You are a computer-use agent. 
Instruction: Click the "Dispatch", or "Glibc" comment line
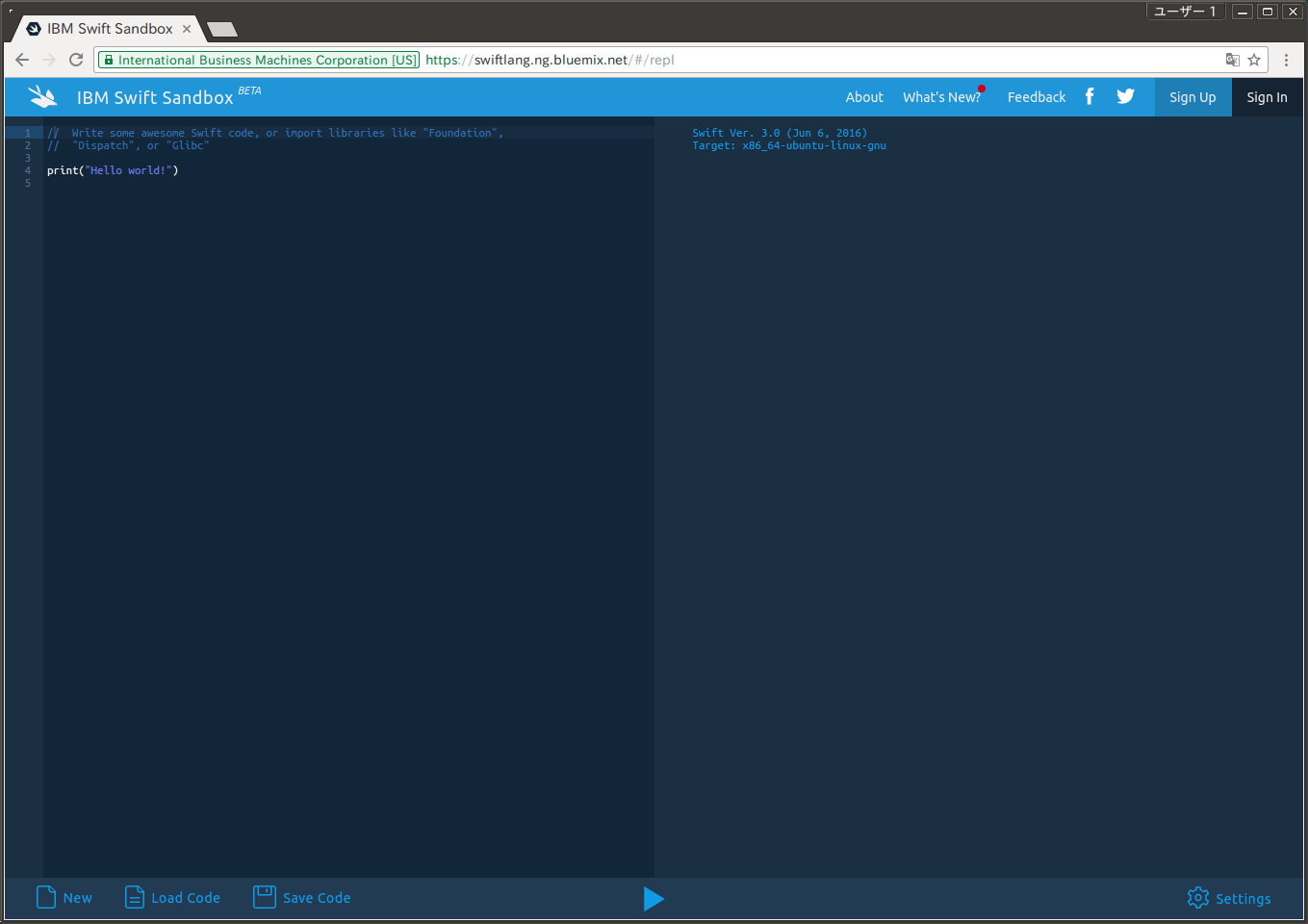click(x=128, y=145)
